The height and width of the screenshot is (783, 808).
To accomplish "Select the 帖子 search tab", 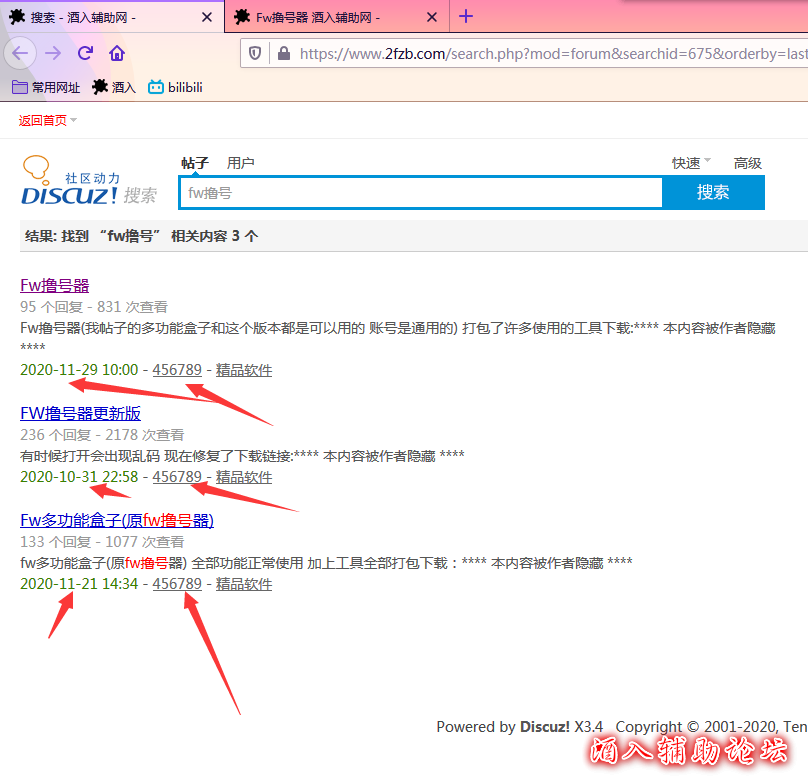I will (x=195, y=163).
